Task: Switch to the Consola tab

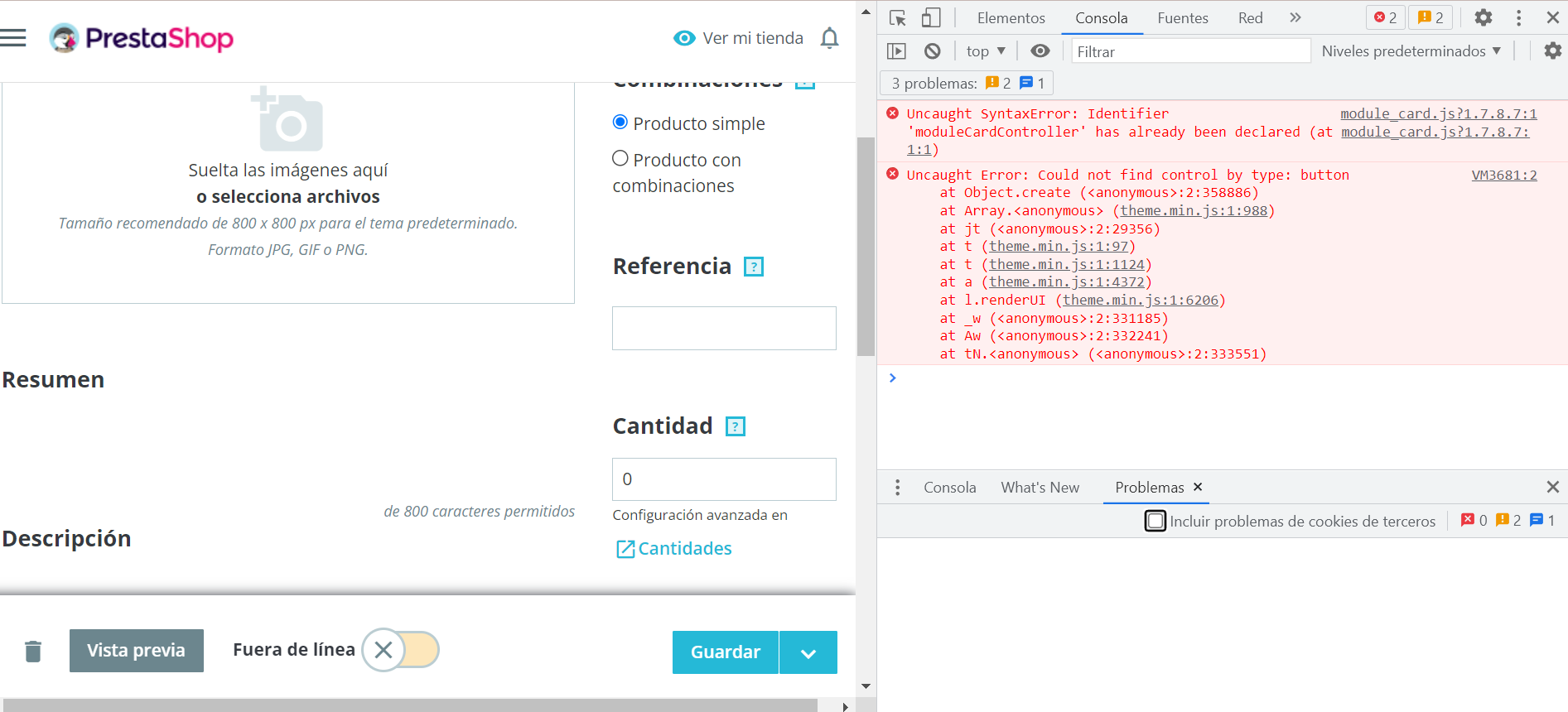Action: pos(1102,18)
